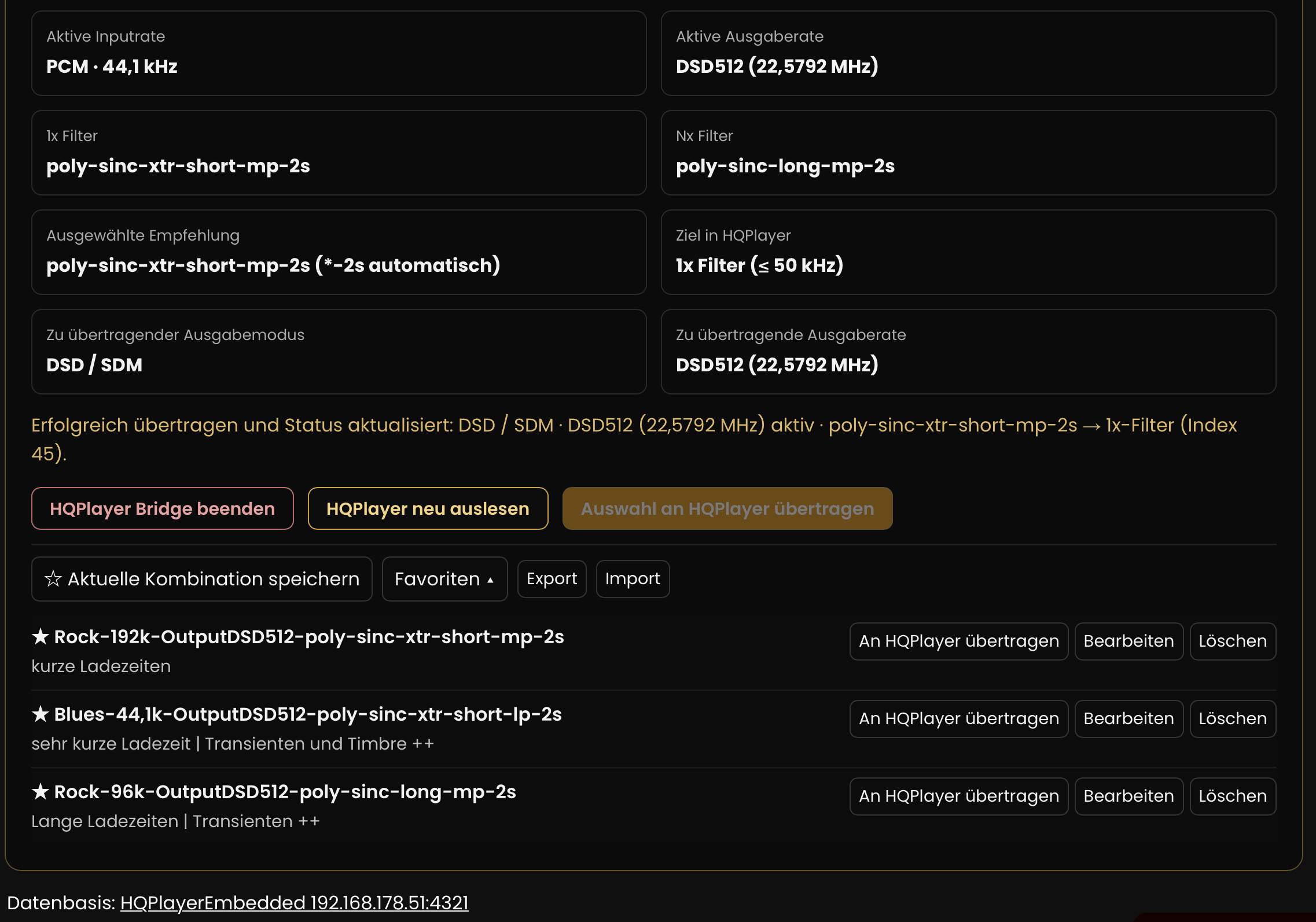The width and height of the screenshot is (1316, 922).
Task: Click the star icon of Blues-44,1k favorite
Action: tap(40, 714)
